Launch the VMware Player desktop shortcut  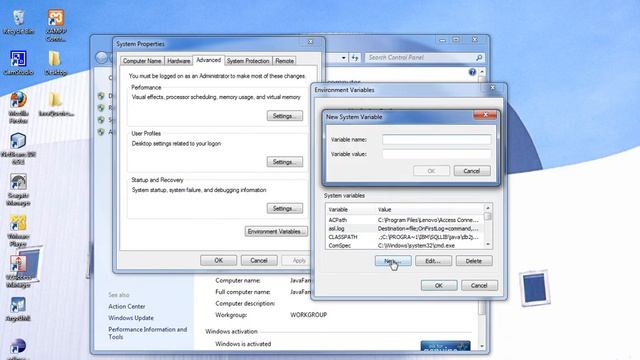(x=18, y=231)
